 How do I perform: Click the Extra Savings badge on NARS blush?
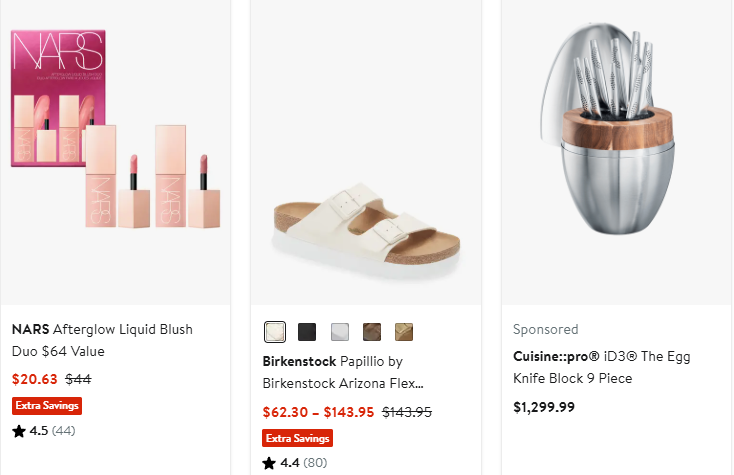pyautogui.click(x=47, y=406)
